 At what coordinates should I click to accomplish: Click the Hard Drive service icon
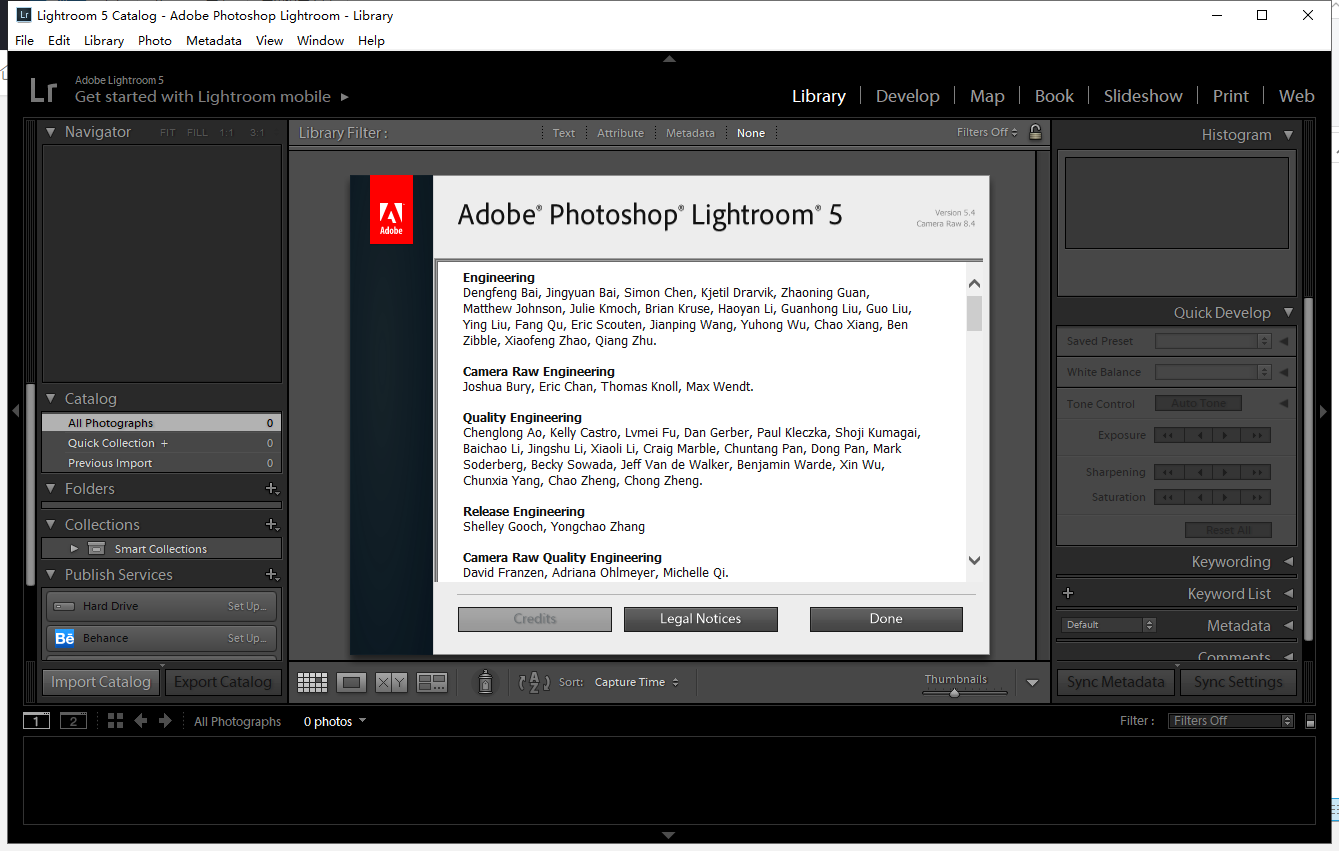pos(64,606)
